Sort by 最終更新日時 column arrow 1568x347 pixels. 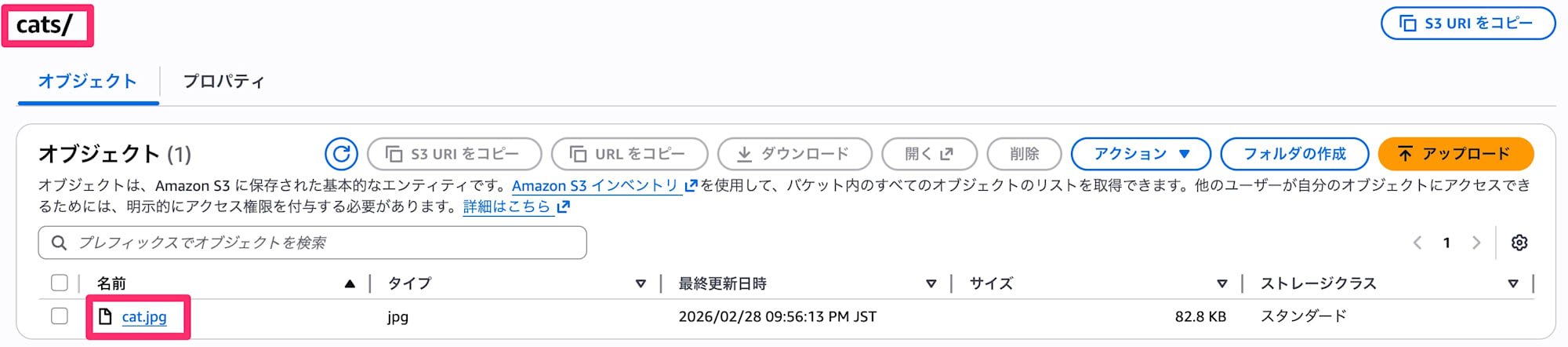931,283
